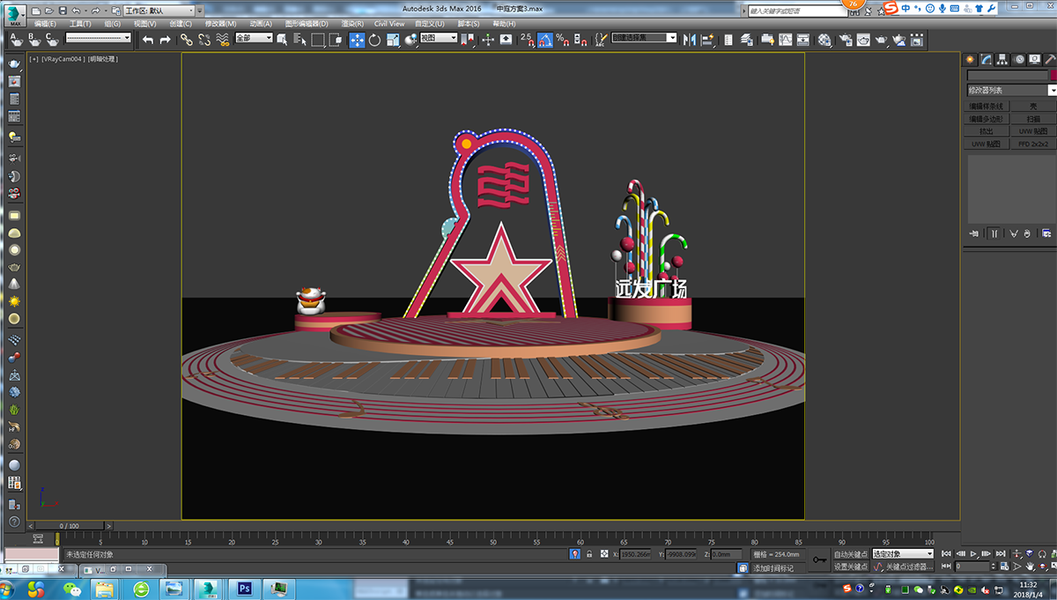
Task: Click the 编辑样条线 modifier button
Action: [986, 107]
